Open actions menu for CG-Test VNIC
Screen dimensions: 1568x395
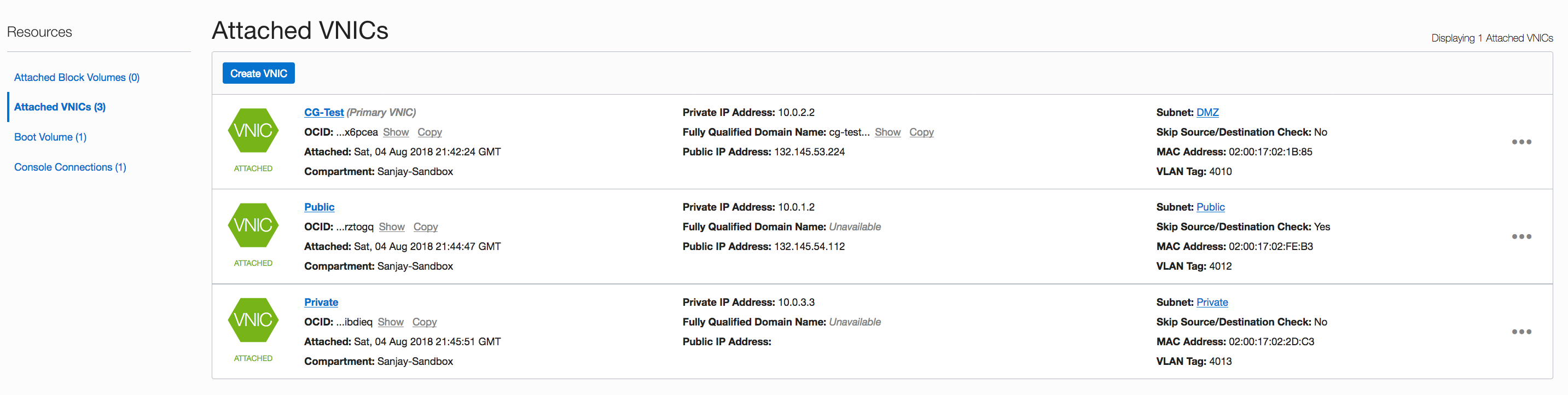coord(1521,142)
